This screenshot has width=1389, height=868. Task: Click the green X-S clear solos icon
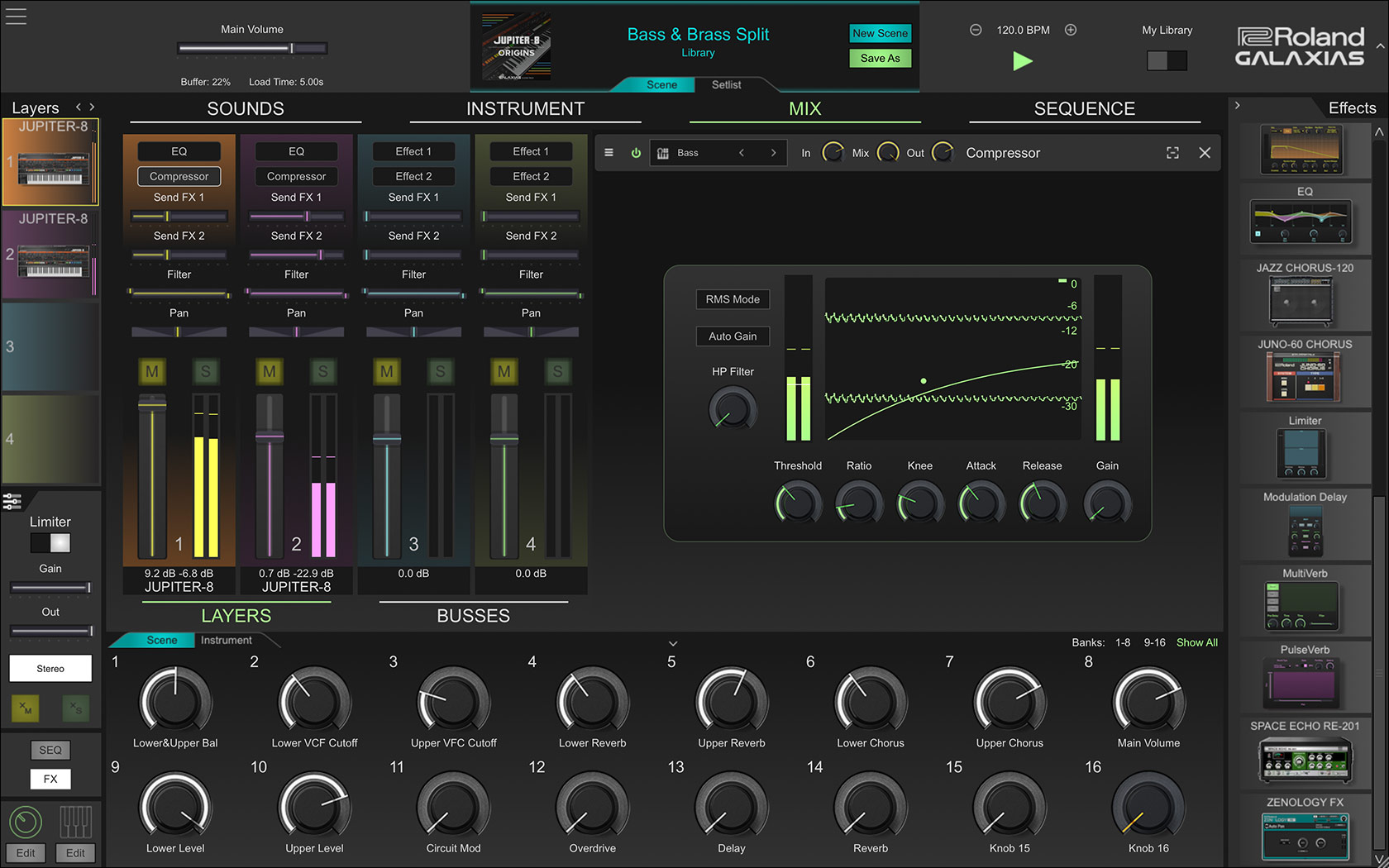click(x=75, y=708)
